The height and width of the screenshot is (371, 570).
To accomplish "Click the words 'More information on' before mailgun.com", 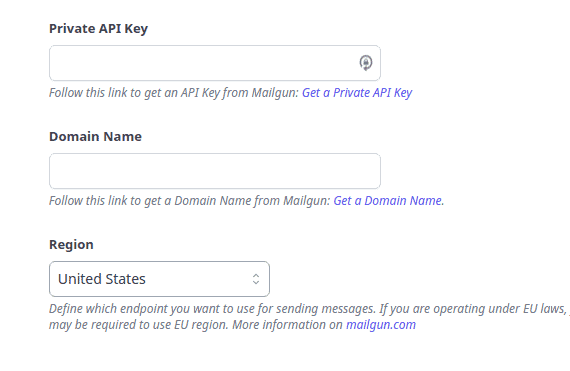I will (288, 324).
